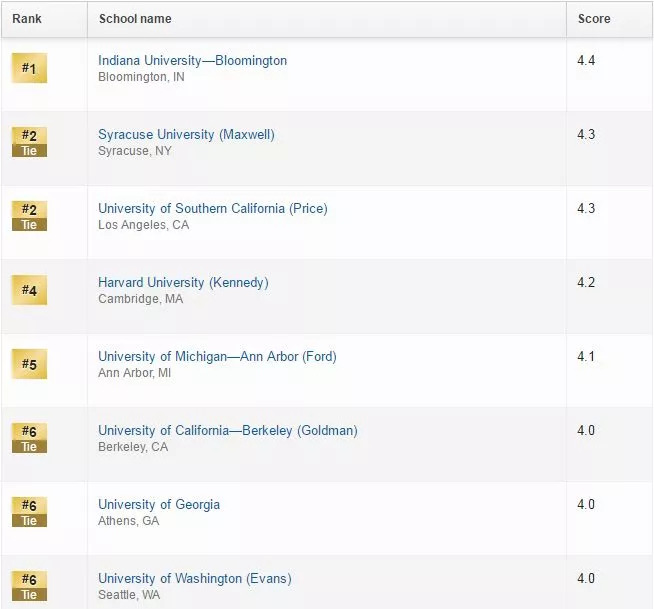Screen dimensions: 654x609
Task: Select the score 4.3 for Southern California
Action: click(586, 208)
